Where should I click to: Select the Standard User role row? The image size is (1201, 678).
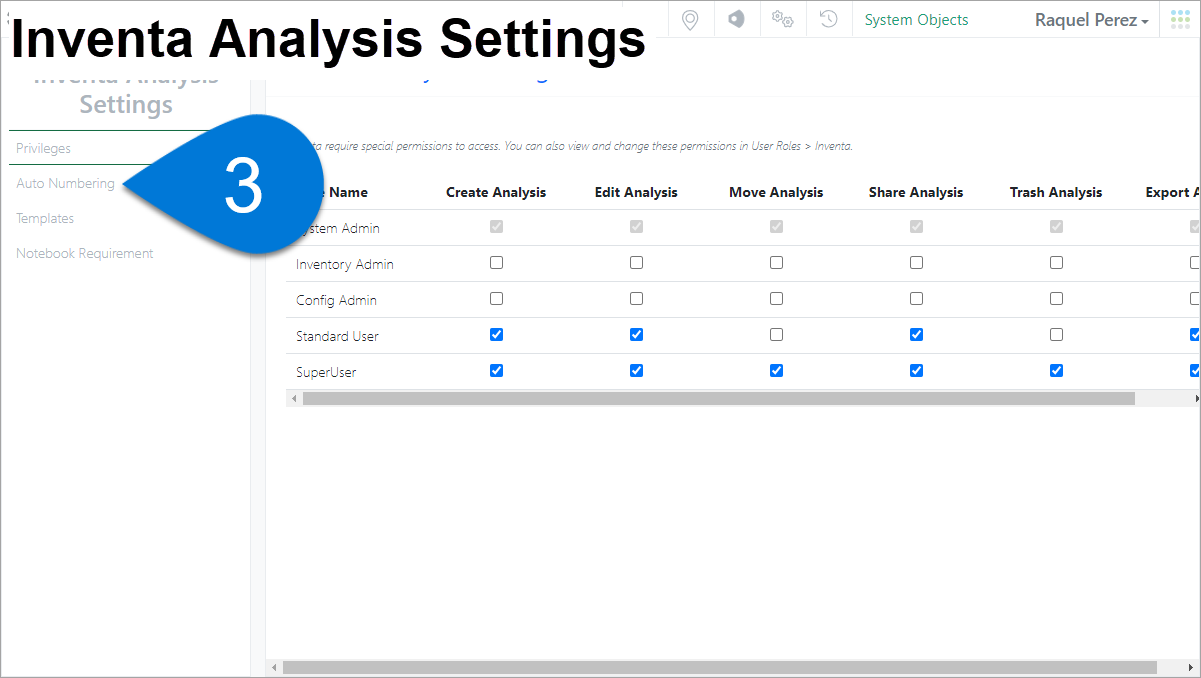coord(743,336)
